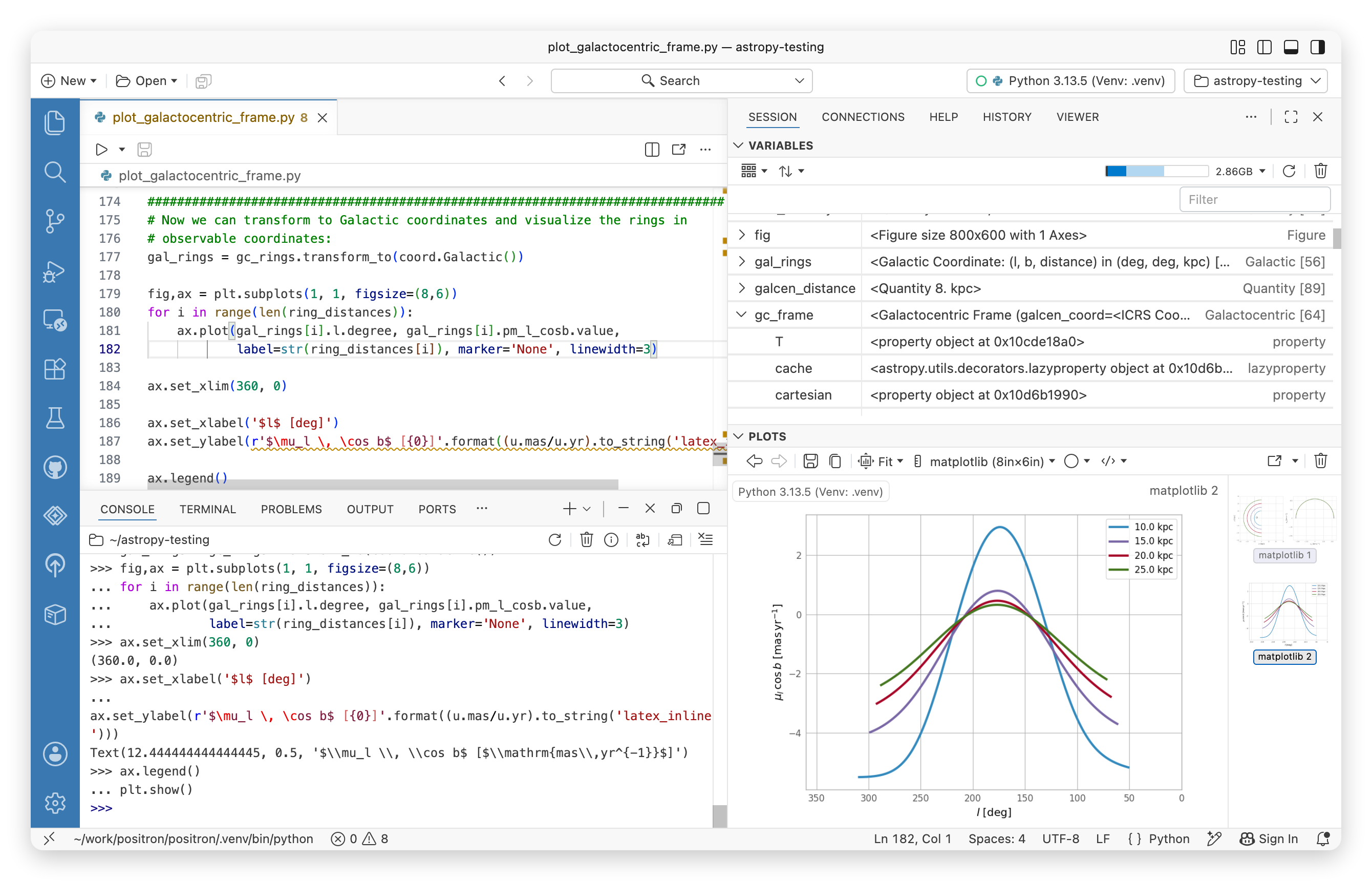Delete all variables with trash icon

(1320, 171)
